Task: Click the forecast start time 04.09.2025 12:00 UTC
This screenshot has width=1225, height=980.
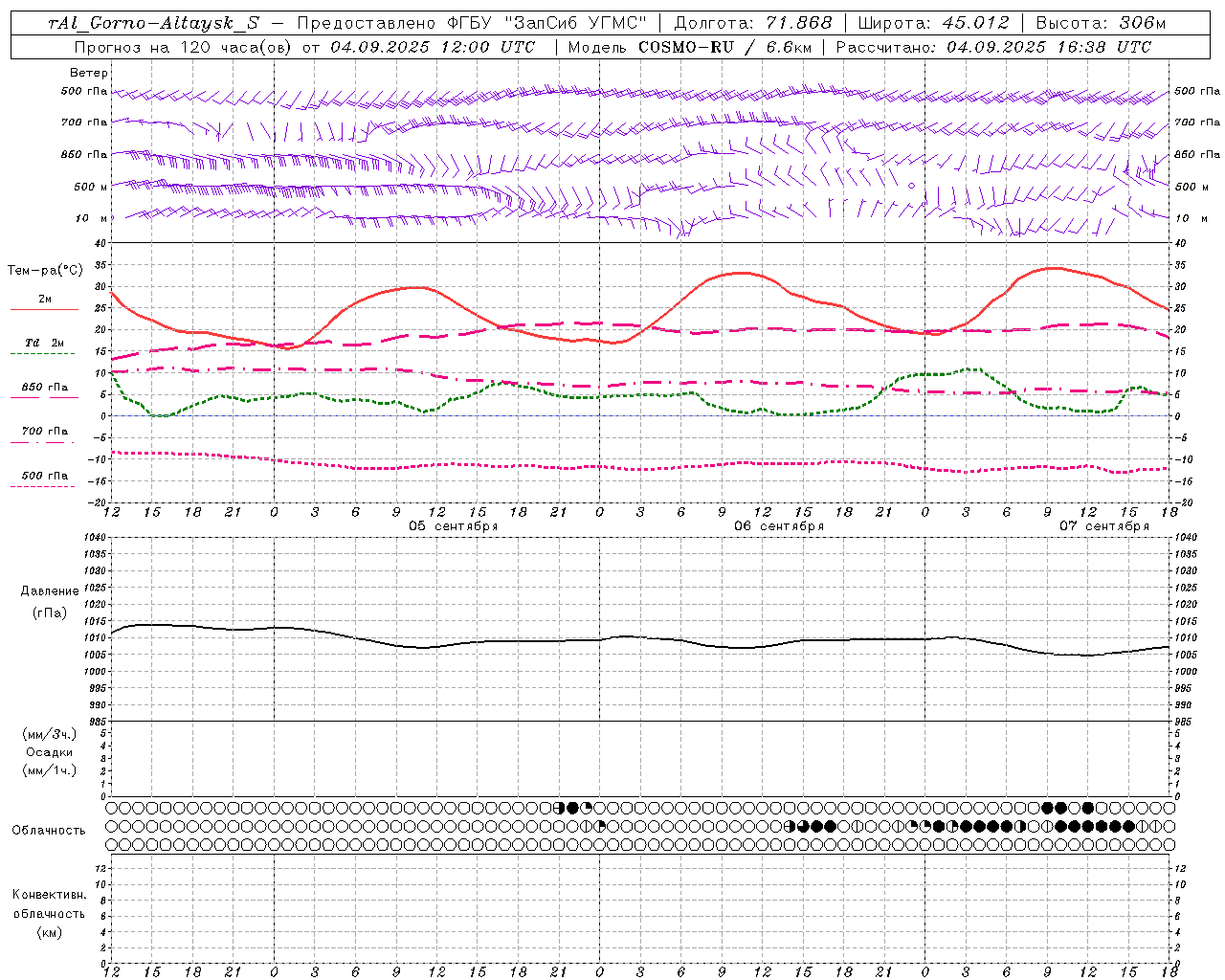Action: [x=433, y=47]
